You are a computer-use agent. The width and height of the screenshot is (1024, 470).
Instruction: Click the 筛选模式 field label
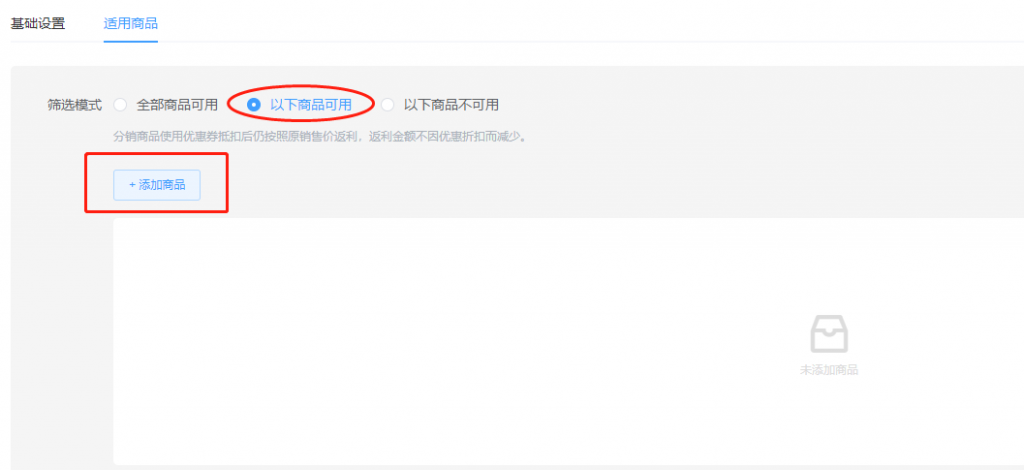[74, 105]
